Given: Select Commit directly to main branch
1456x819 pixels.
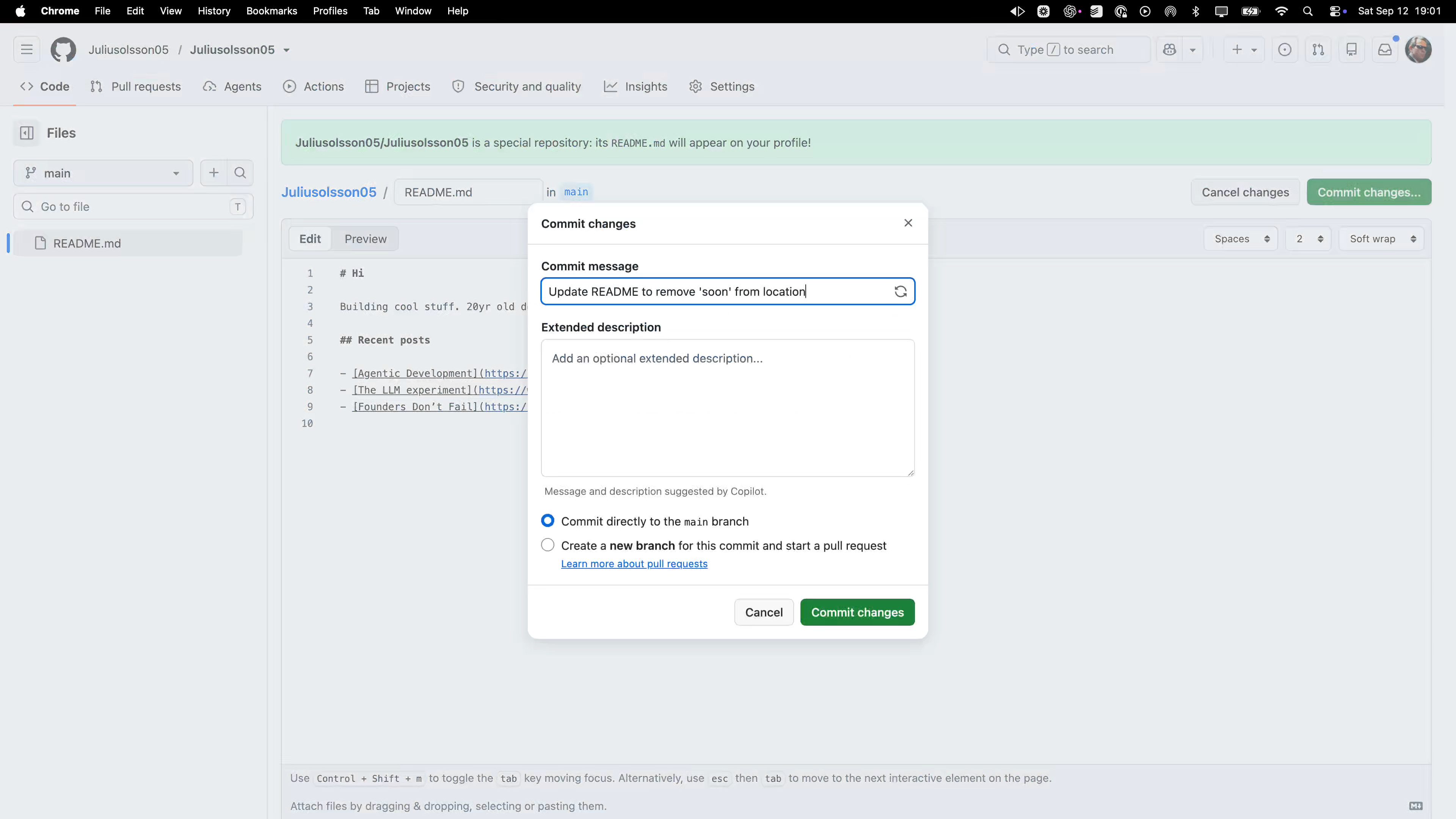Looking at the screenshot, I should [x=548, y=521].
